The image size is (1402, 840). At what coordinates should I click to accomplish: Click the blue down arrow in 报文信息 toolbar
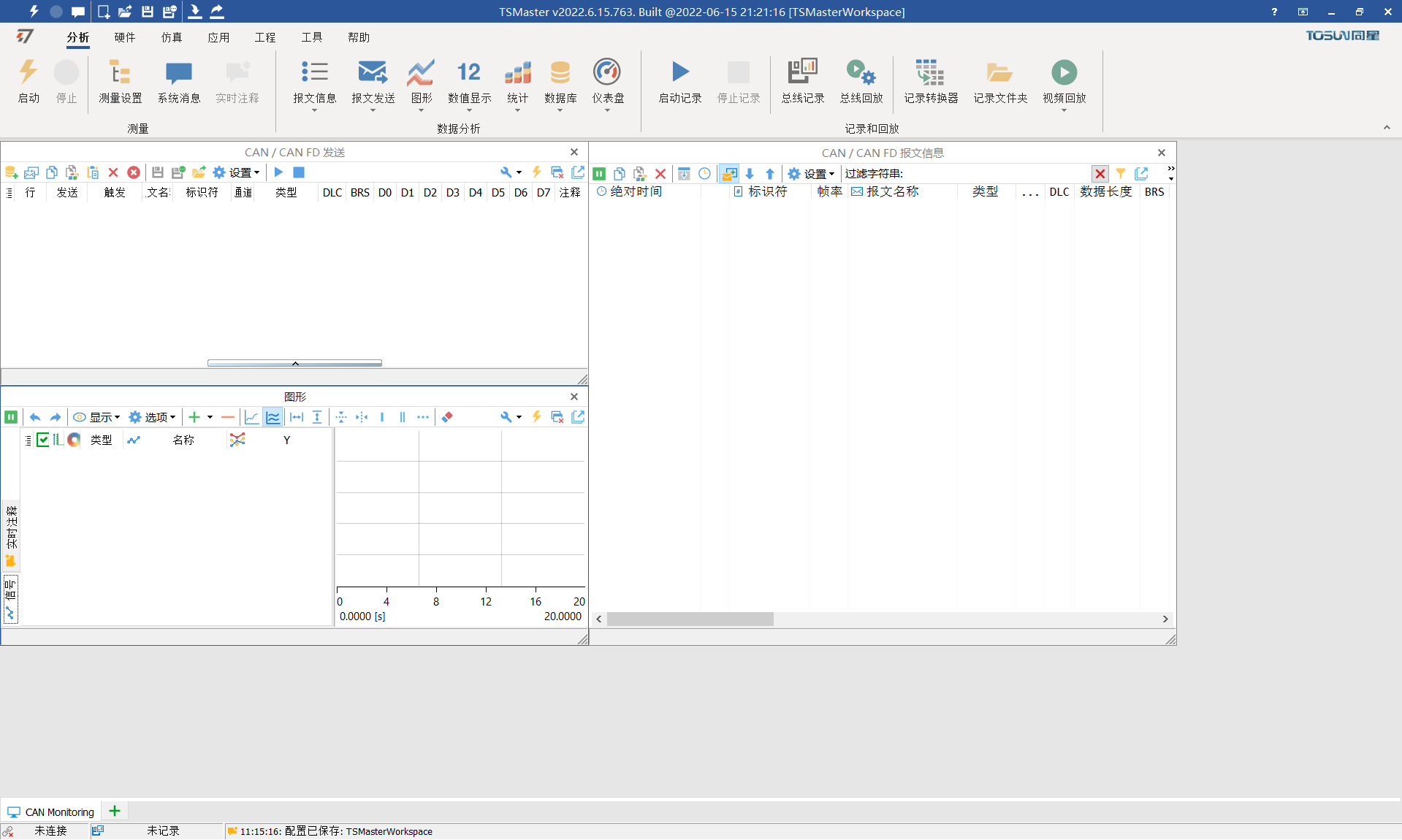pyautogui.click(x=750, y=174)
